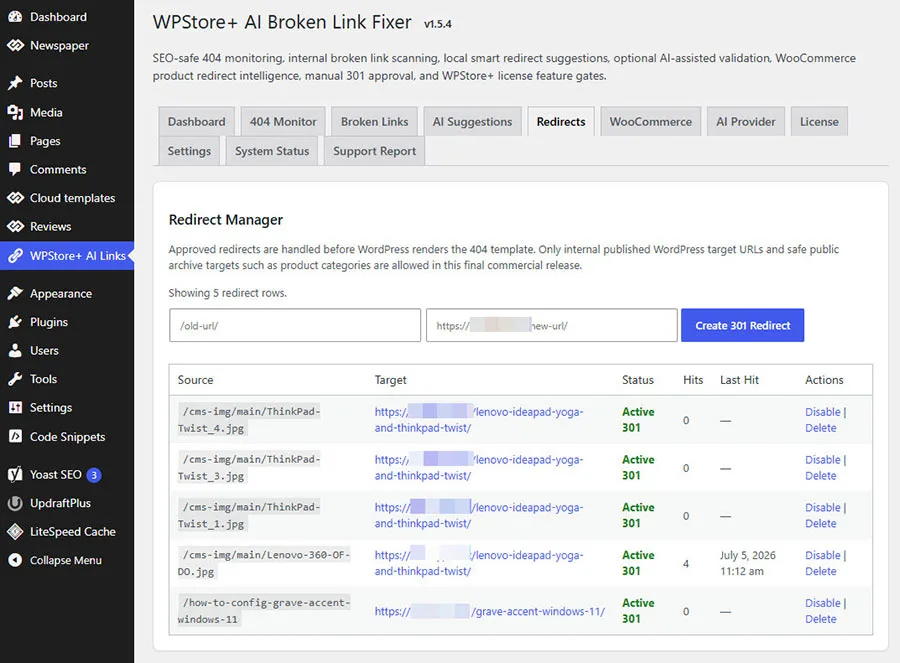Viewport: 900px width, 663px height.
Task: Delete the how-to-config-grave-accent redirect
Action: tap(821, 619)
